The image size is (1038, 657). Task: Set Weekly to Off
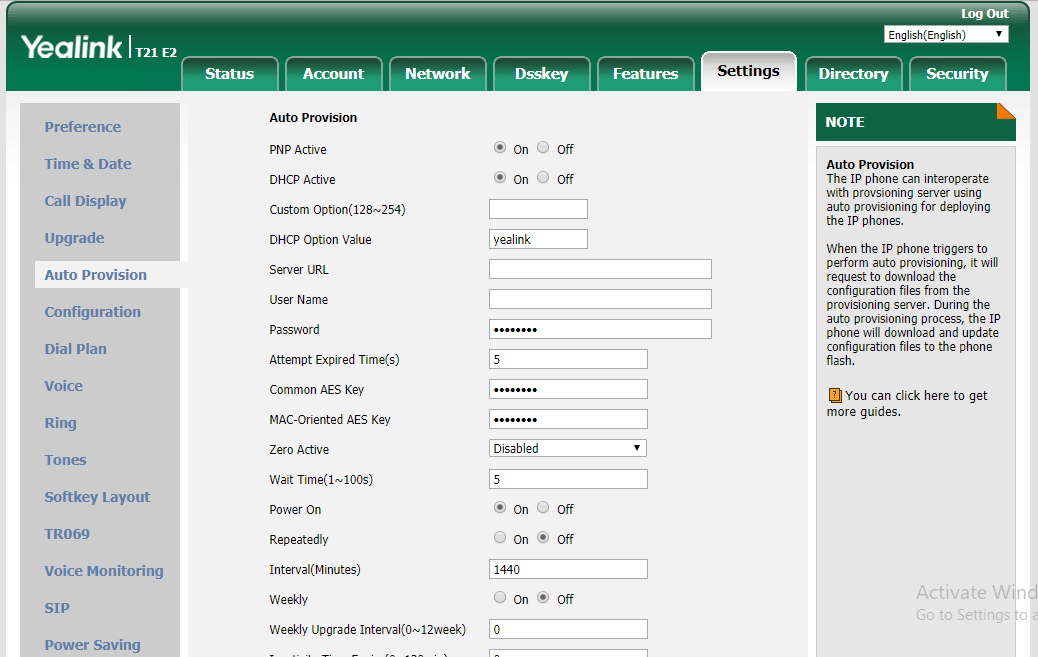click(543, 597)
